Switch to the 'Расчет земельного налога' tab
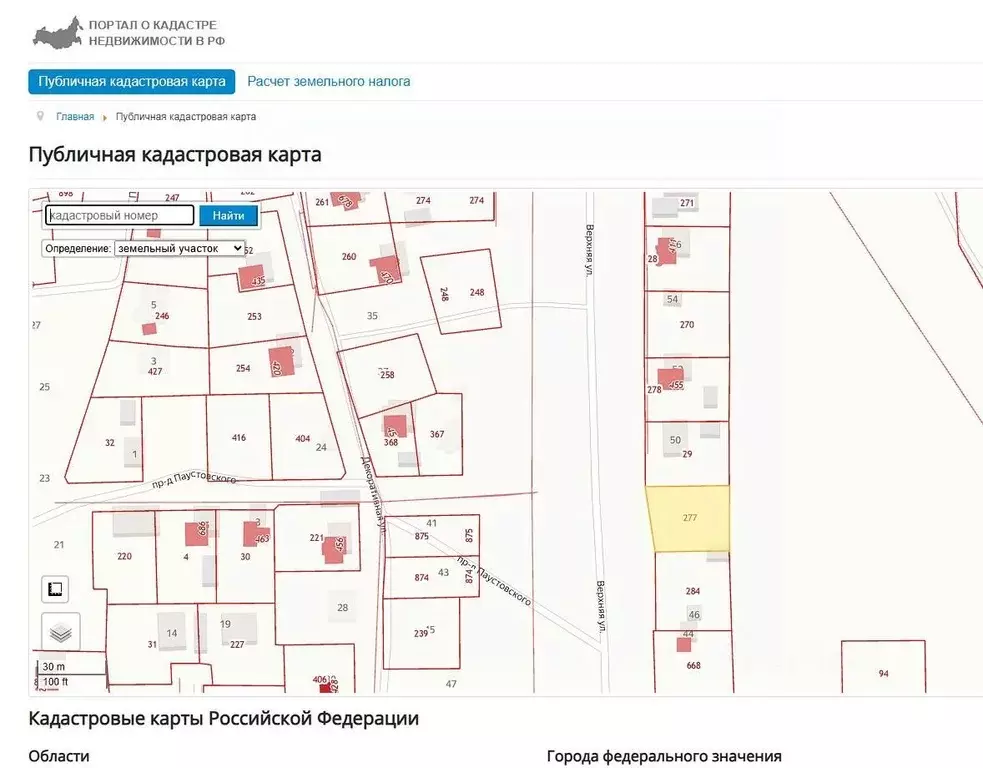The image size is (983, 768). click(329, 82)
